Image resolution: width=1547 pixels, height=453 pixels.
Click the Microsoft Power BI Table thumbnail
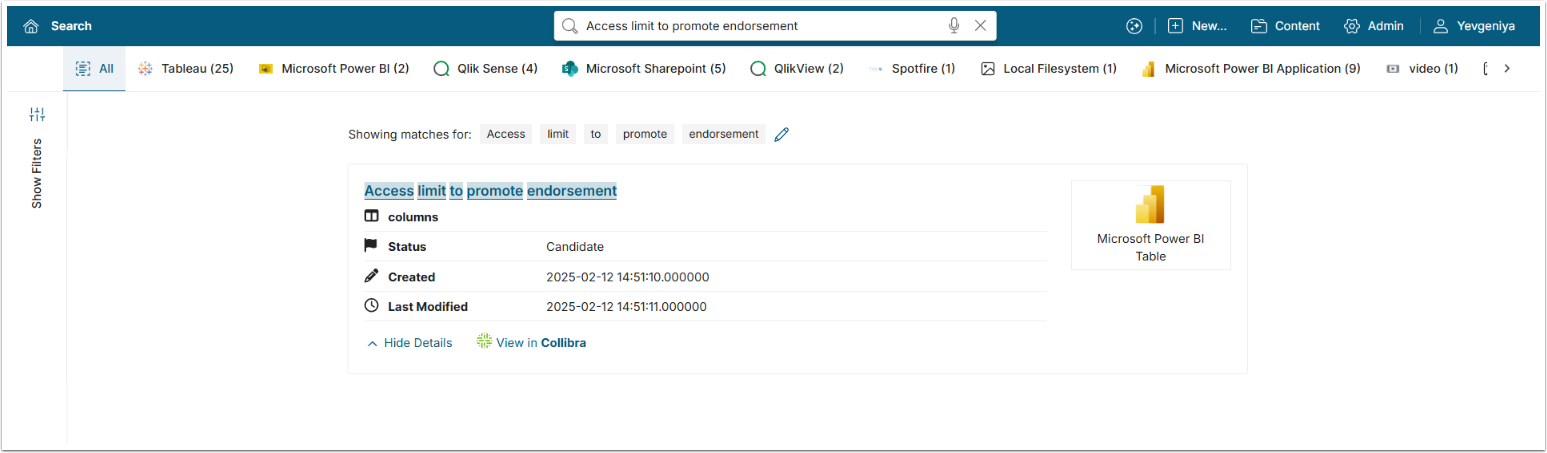coord(1150,225)
